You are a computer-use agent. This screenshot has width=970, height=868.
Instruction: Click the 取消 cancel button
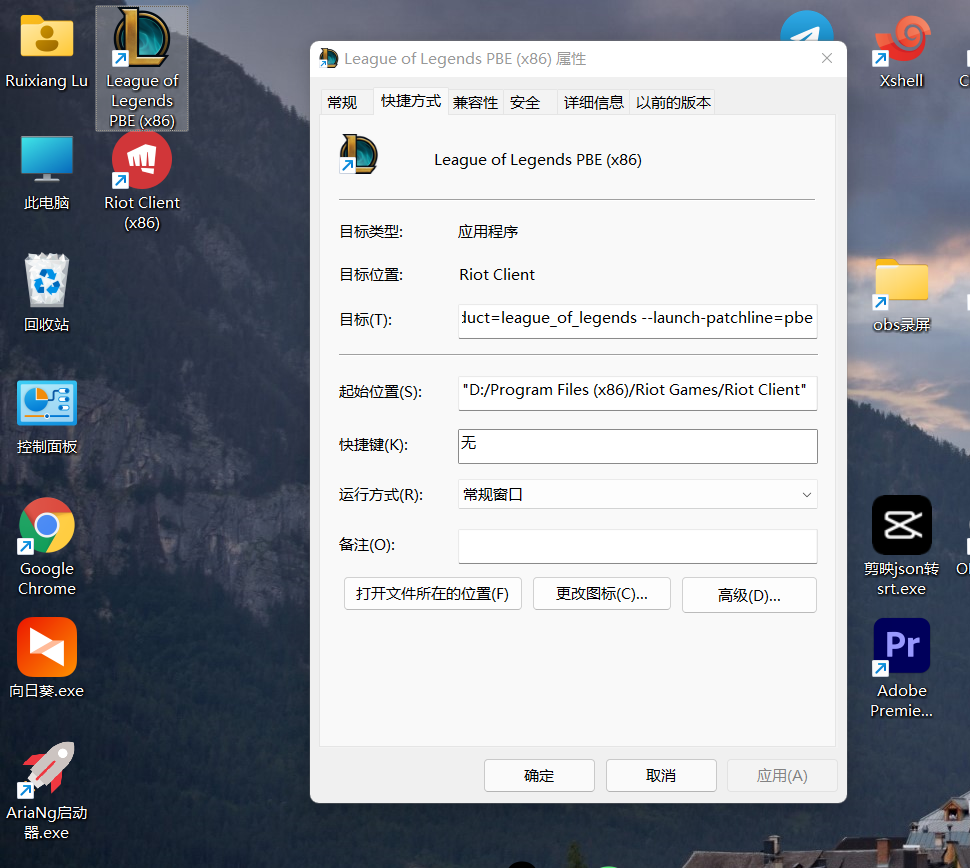(661, 776)
